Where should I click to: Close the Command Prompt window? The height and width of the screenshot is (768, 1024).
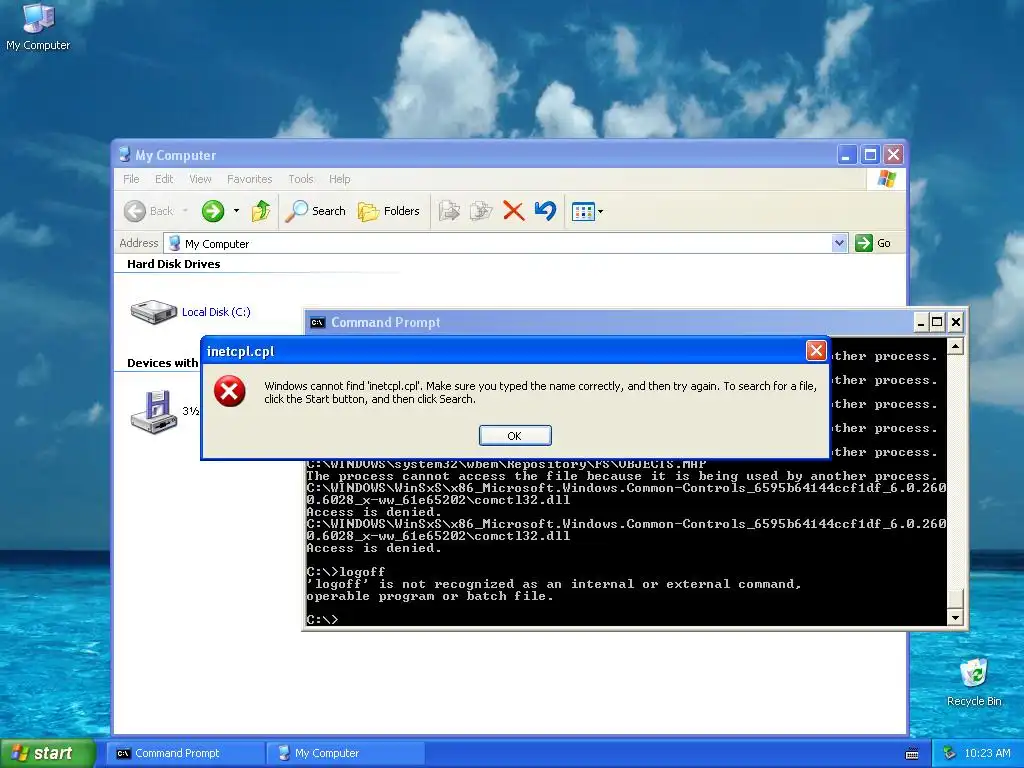pos(955,322)
